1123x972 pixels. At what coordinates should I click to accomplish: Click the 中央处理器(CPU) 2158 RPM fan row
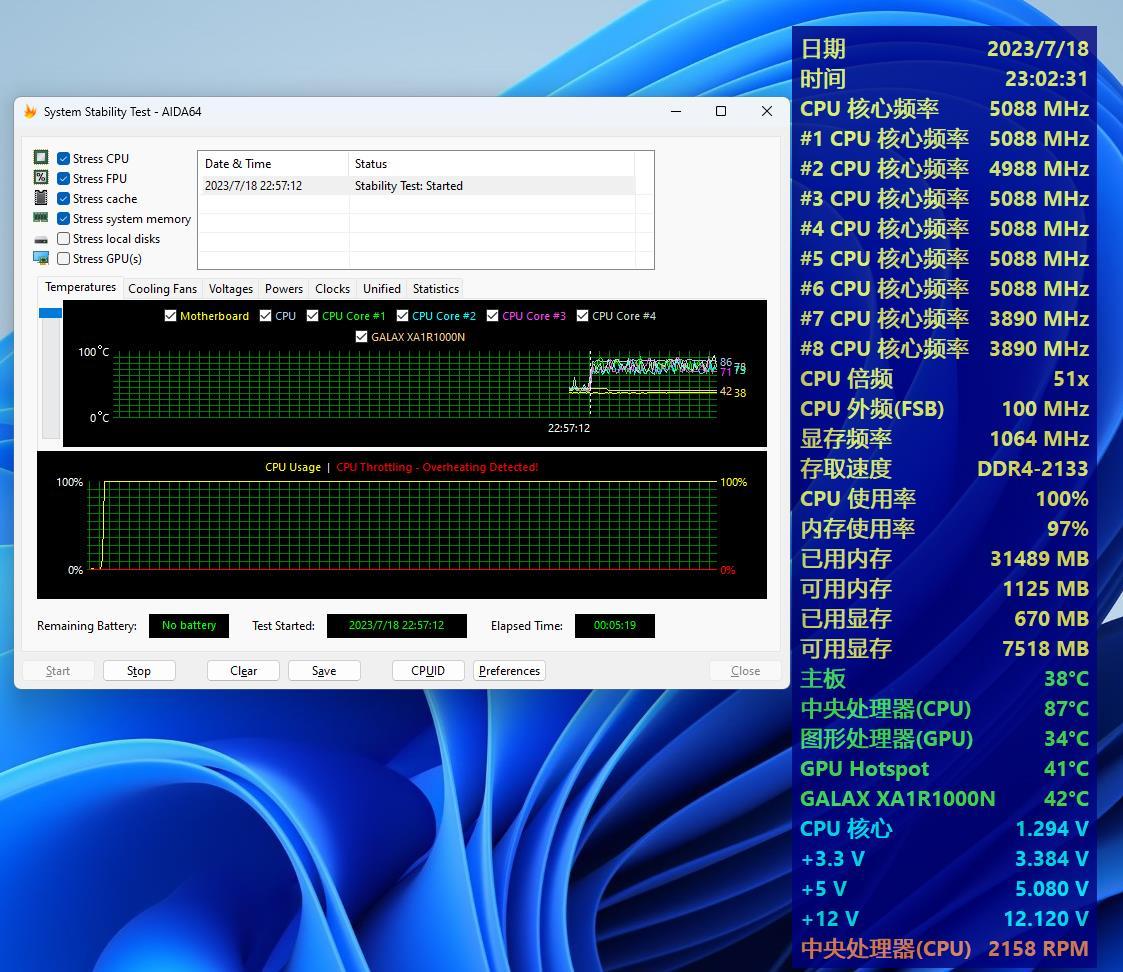(944, 948)
